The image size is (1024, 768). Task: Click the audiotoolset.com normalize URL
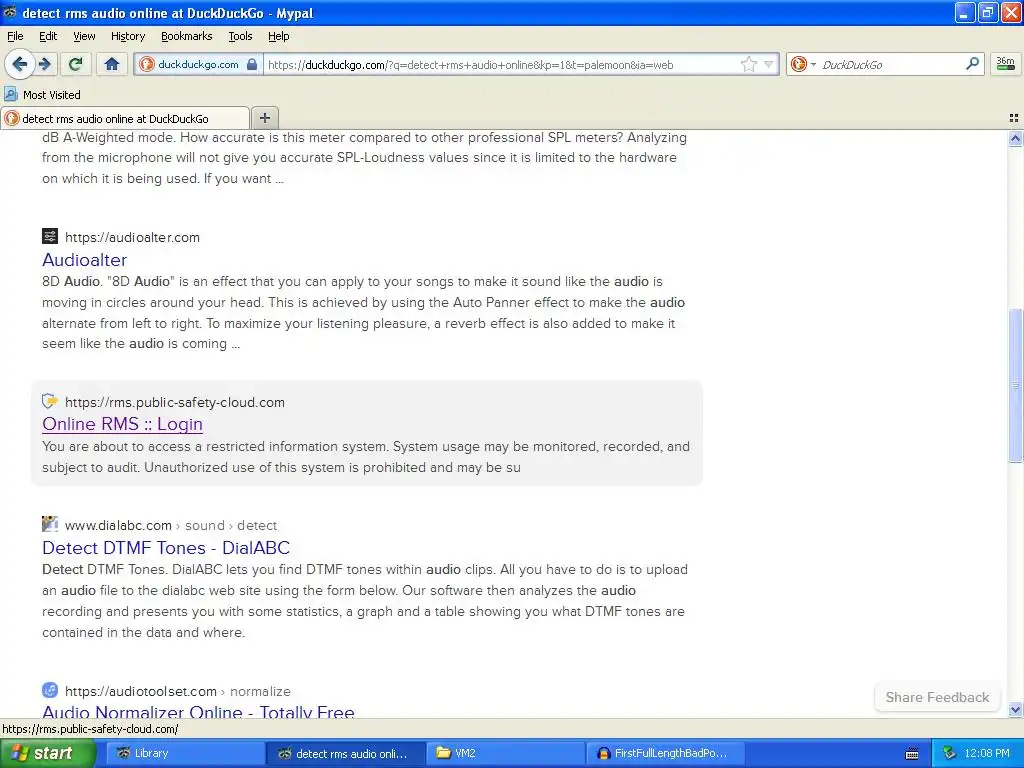coord(178,691)
